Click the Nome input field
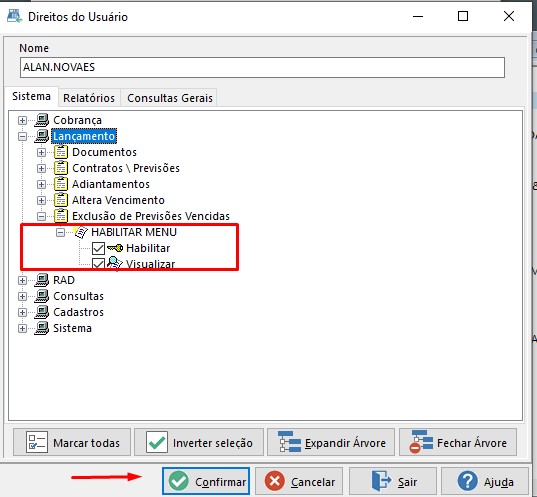 [x=262, y=67]
